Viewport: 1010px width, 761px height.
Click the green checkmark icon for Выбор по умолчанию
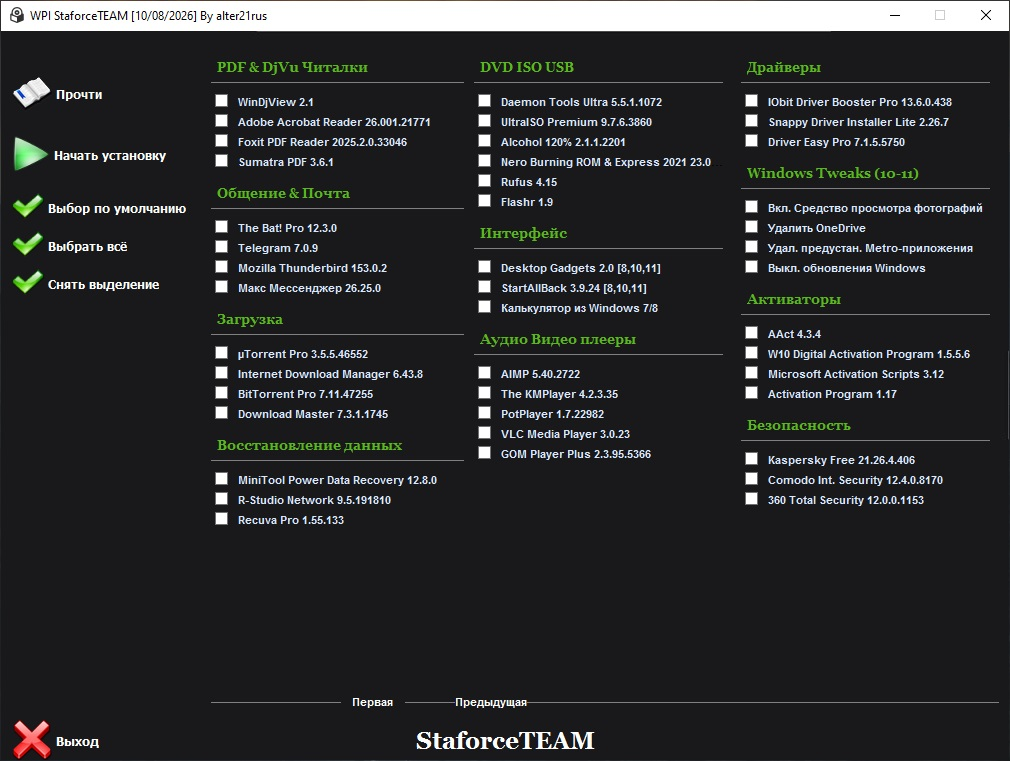pos(28,206)
